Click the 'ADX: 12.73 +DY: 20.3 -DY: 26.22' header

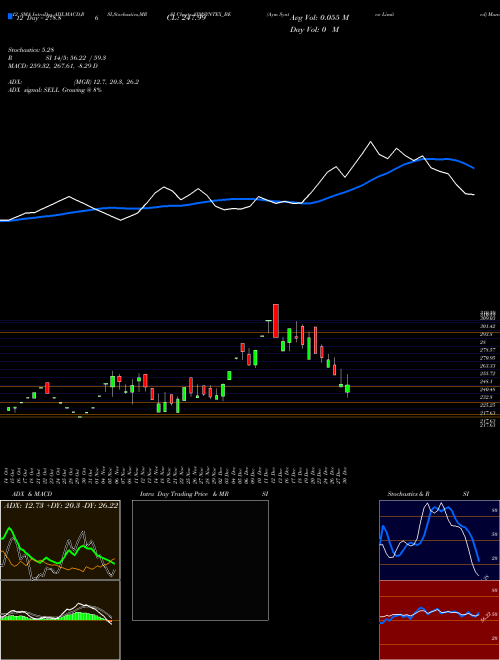tap(61, 505)
